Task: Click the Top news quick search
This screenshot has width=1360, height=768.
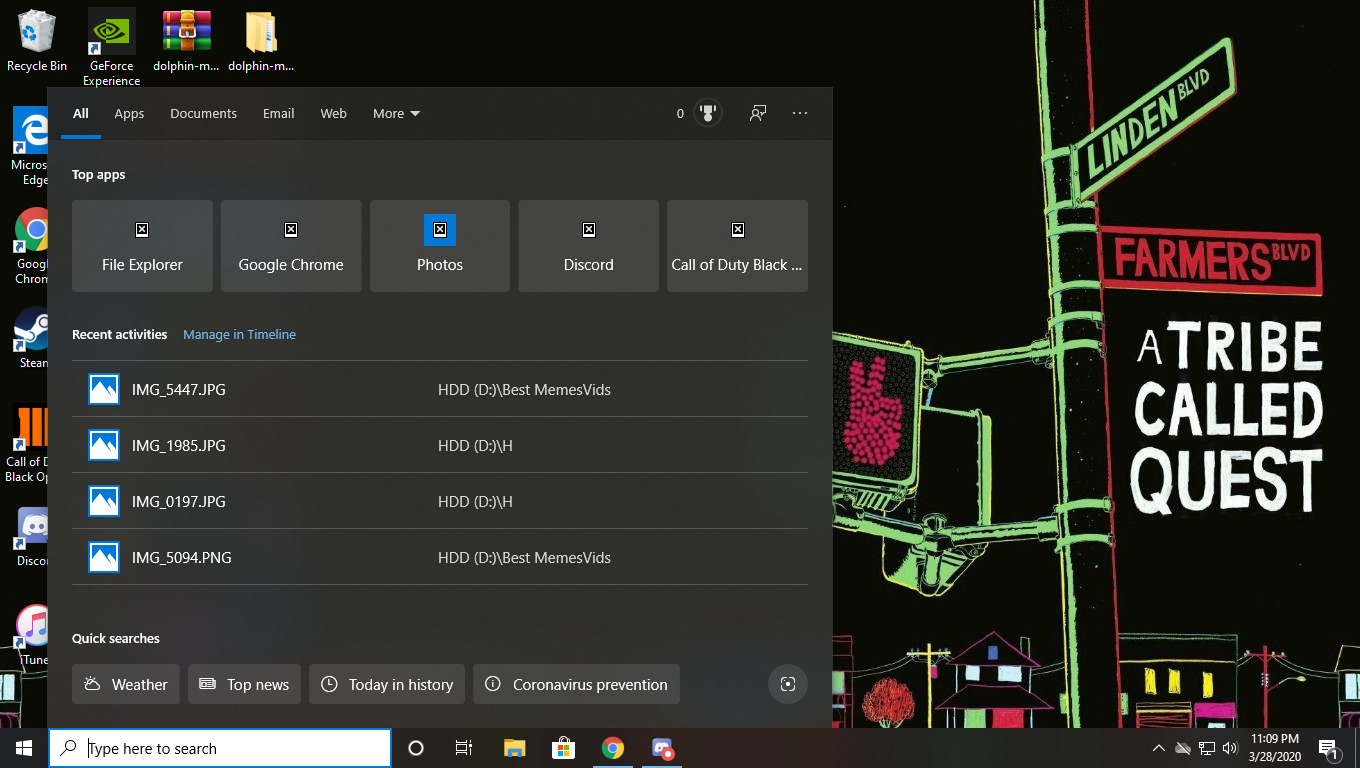Action: 244,684
